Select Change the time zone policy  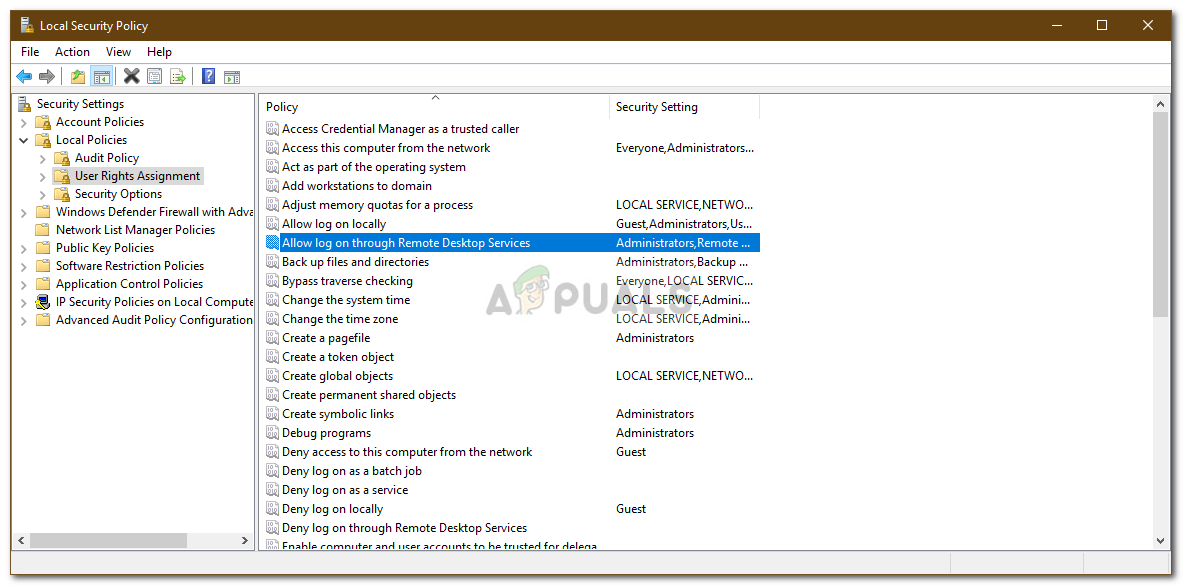point(340,319)
